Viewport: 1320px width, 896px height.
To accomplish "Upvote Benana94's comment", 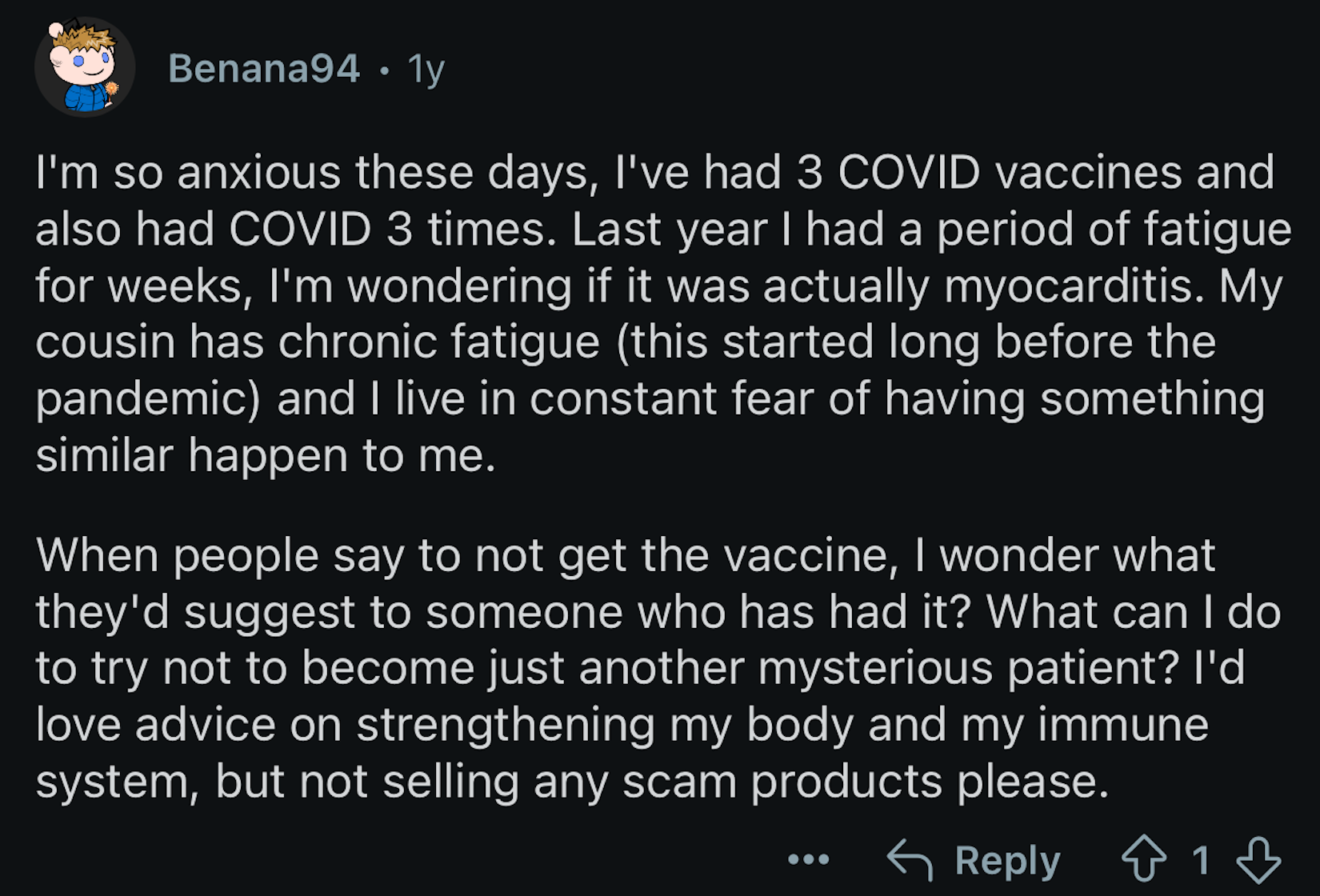I will [x=1144, y=859].
